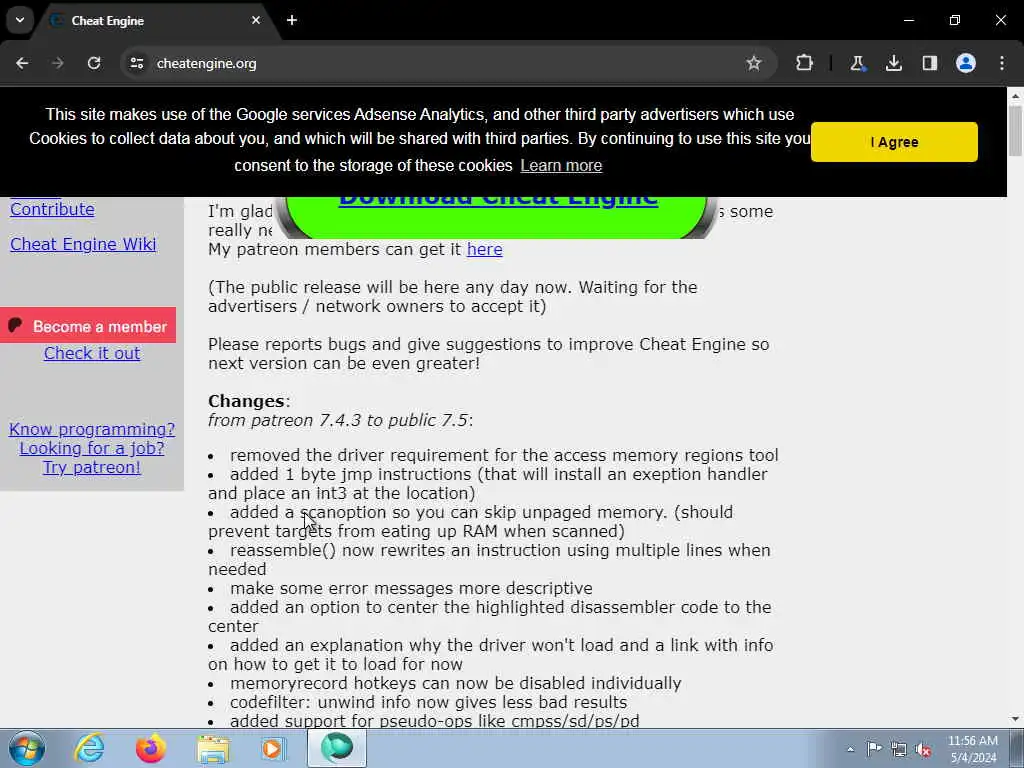The image size is (1024, 768).
Task: Open the Chrome three-dot menu
Action: coord(1002,63)
